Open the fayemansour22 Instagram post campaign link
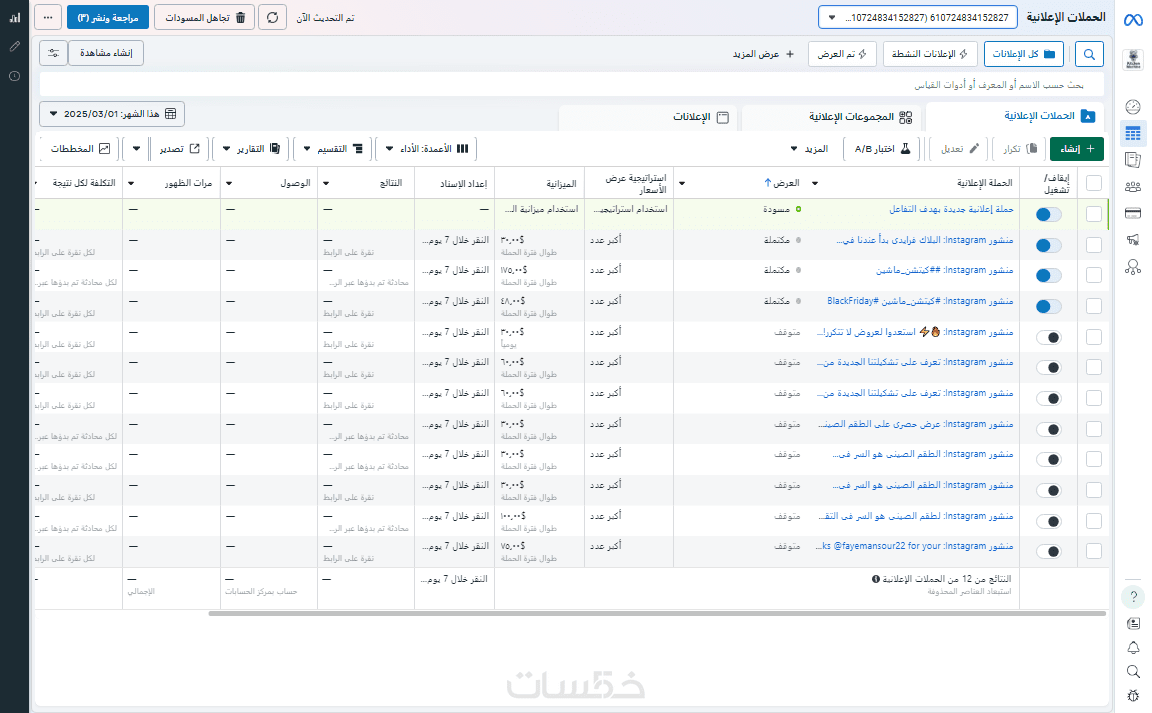Image resolution: width=1152 pixels, height=713 pixels. (x=915, y=546)
